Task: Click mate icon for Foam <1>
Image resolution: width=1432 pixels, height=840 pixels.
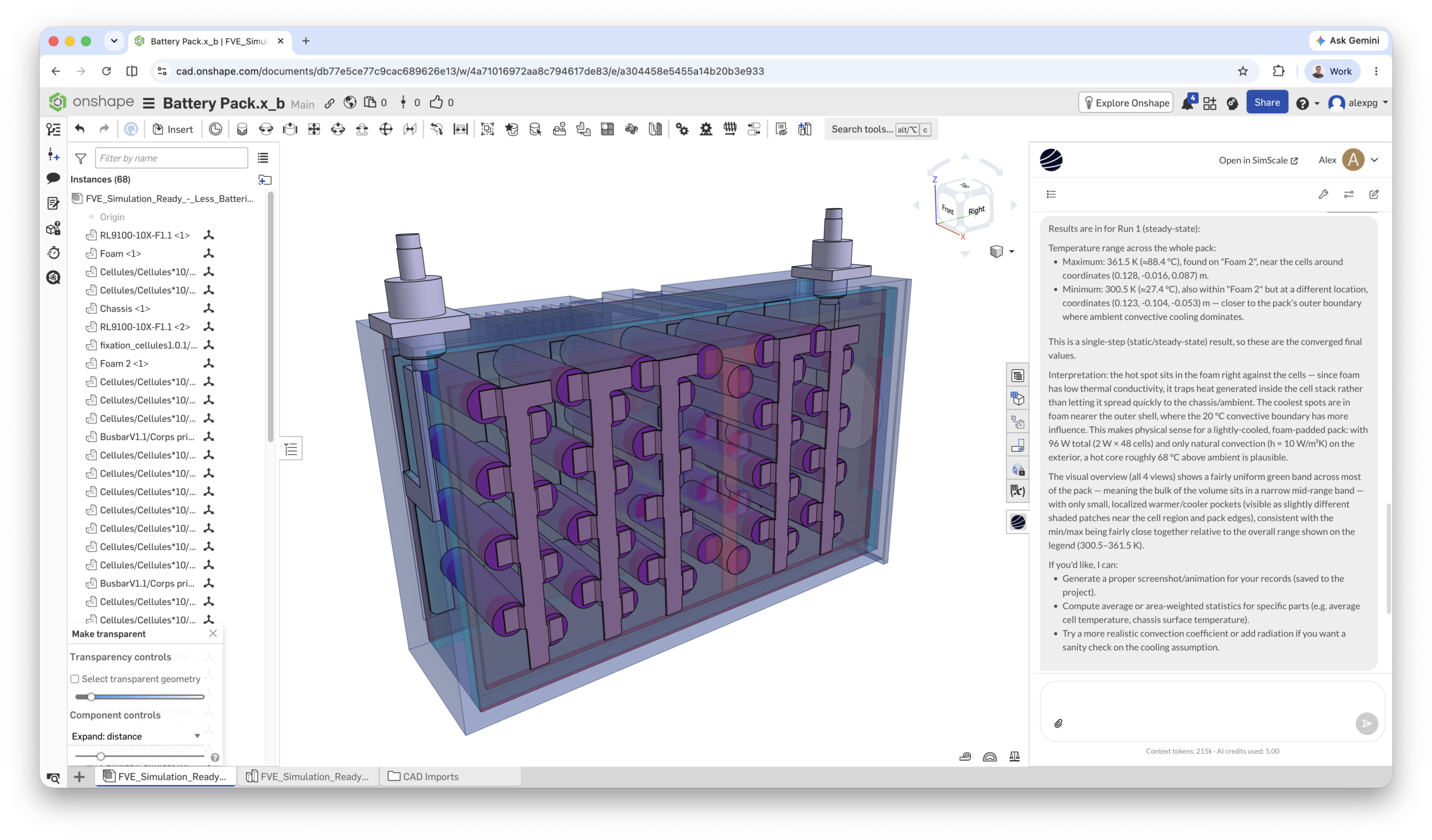Action: 209,253
